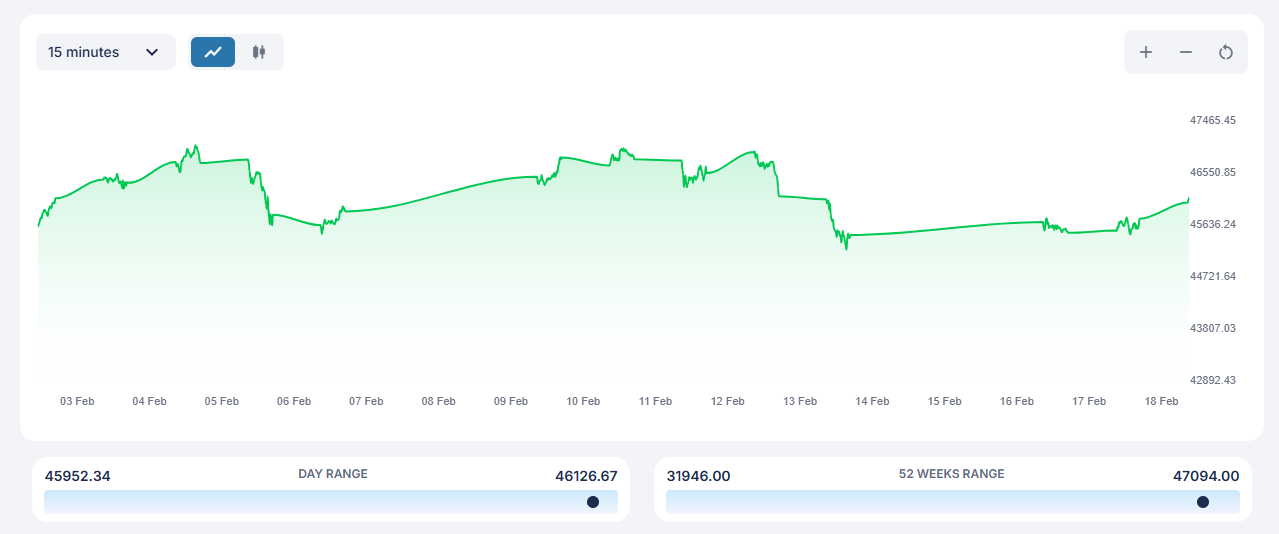Screen dimensions: 1279x534
Task: Click the 52 Weeks Range slider dot
Action: click(x=1203, y=502)
